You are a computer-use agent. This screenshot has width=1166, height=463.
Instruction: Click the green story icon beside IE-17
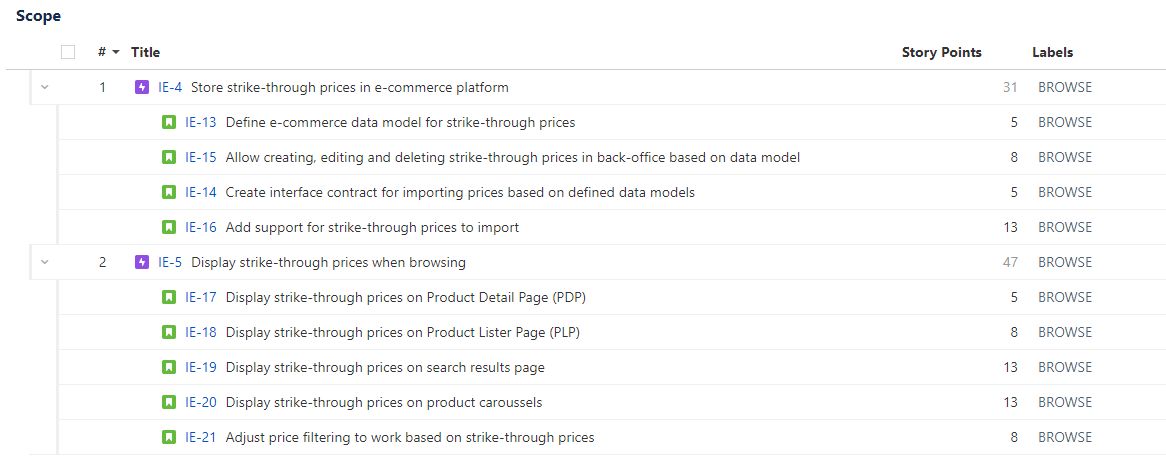(x=169, y=297)
